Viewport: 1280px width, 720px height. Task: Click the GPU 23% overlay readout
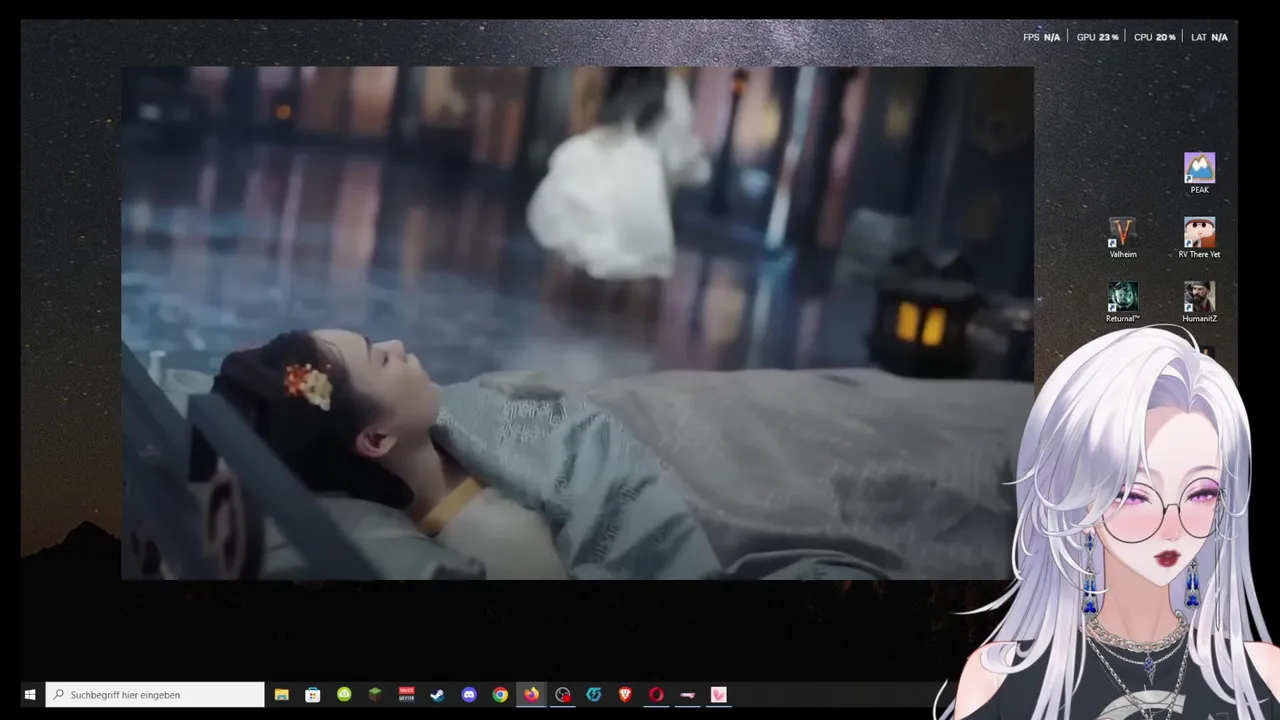click(1097, 37)
